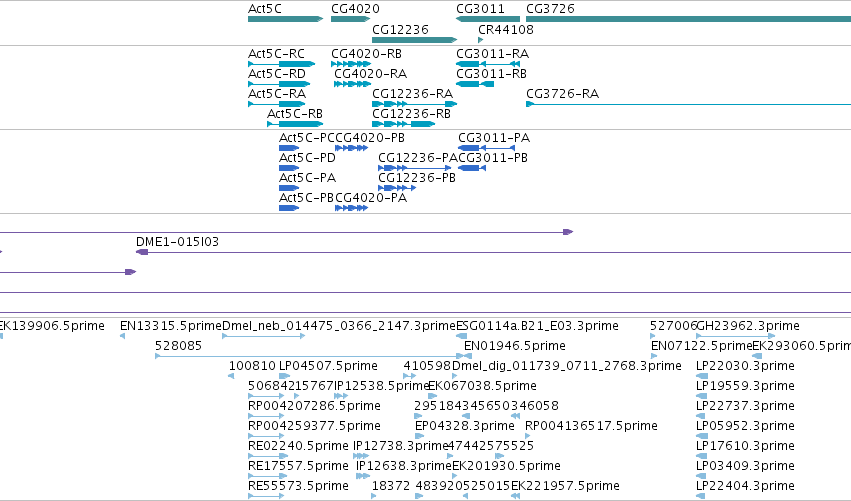
Task: Click the LP04507.5prime EST label
Action: [x=328, y=366]
